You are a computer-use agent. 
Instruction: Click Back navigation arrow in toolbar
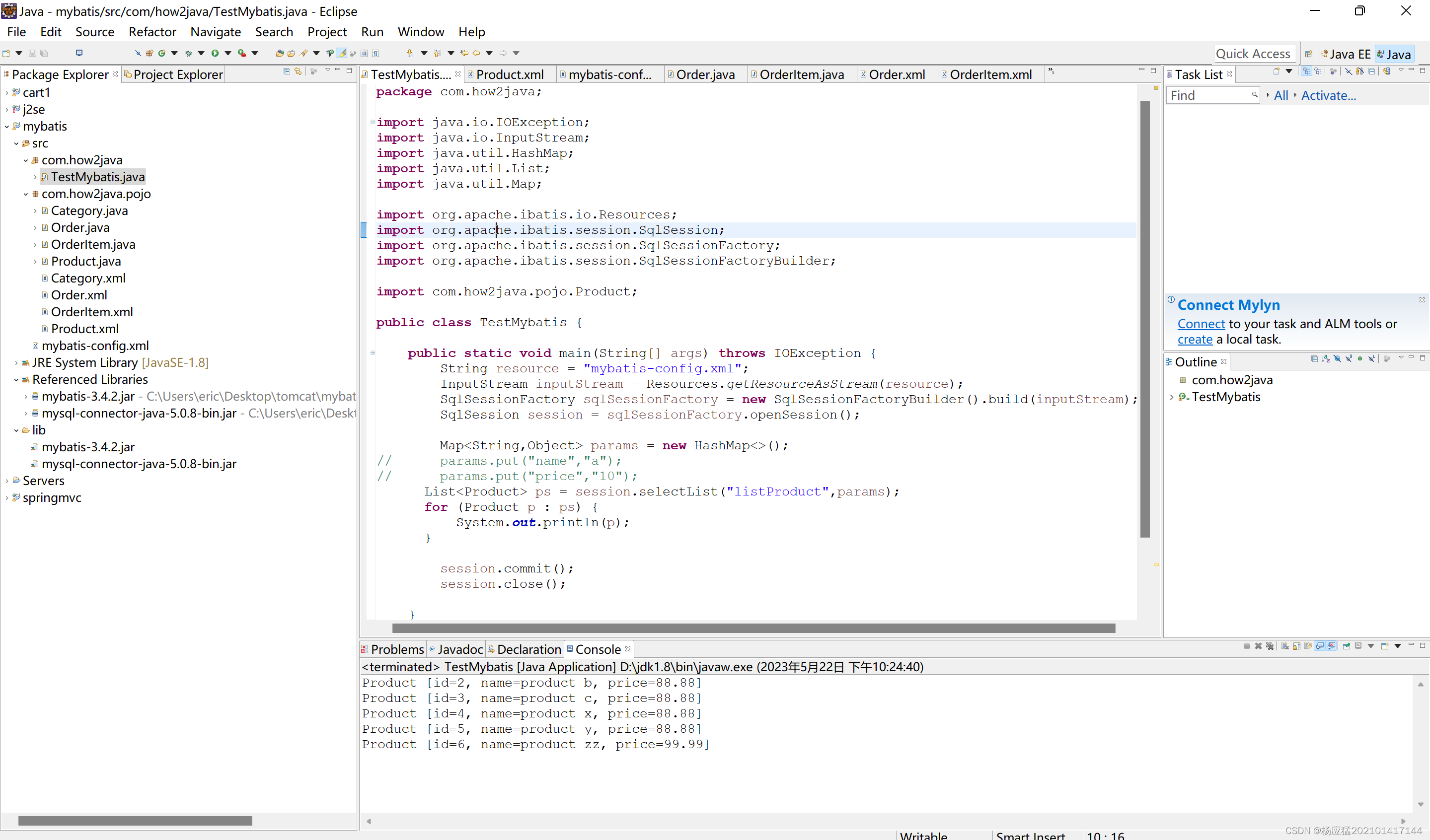(477, 53)
